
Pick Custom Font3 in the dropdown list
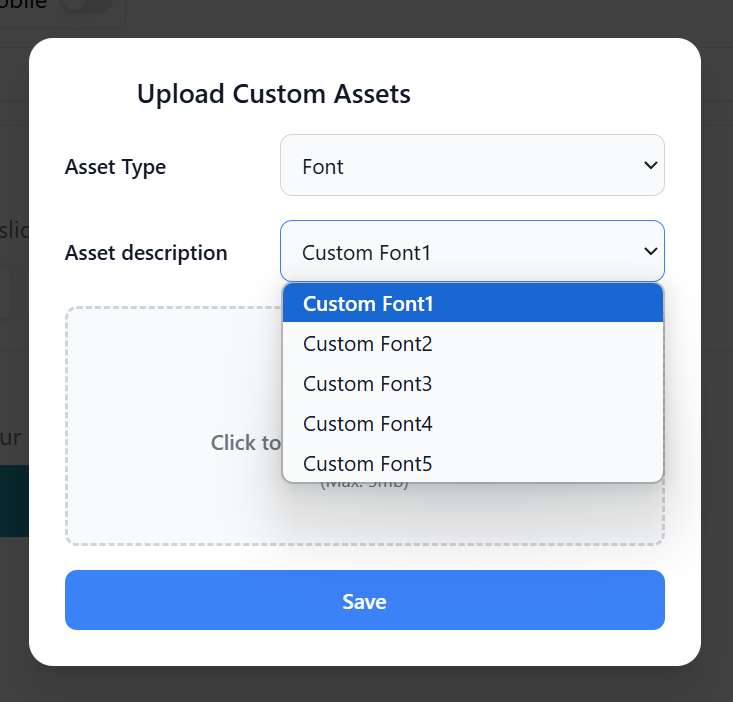click(x=473, y=384)
